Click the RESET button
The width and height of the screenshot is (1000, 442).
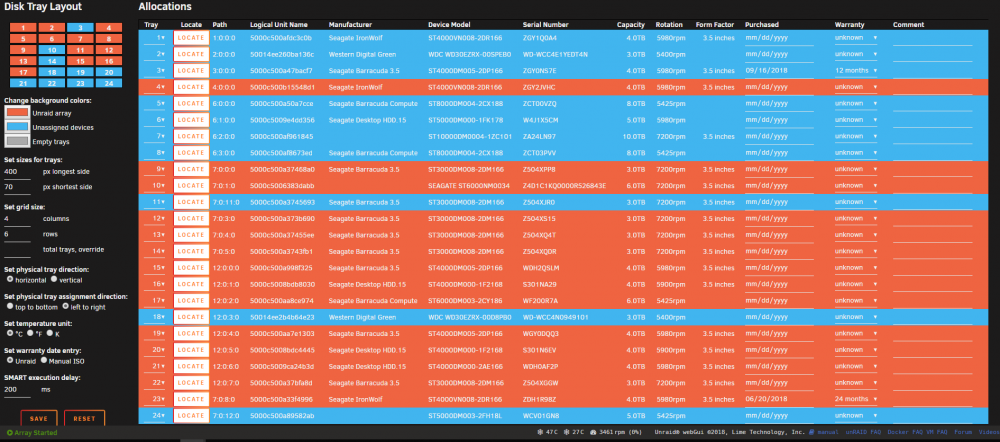(x=84, y=418)
